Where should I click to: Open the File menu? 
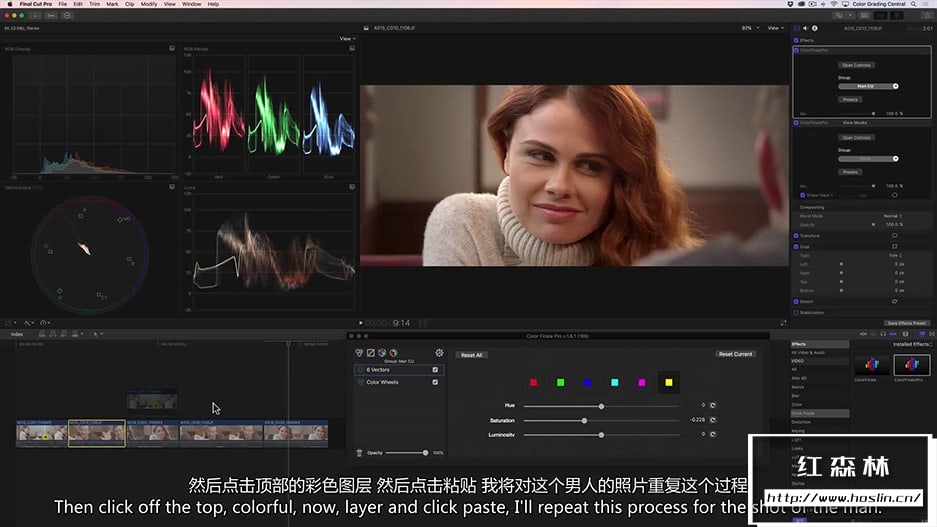pyautogui.click(x=62, y=4)
